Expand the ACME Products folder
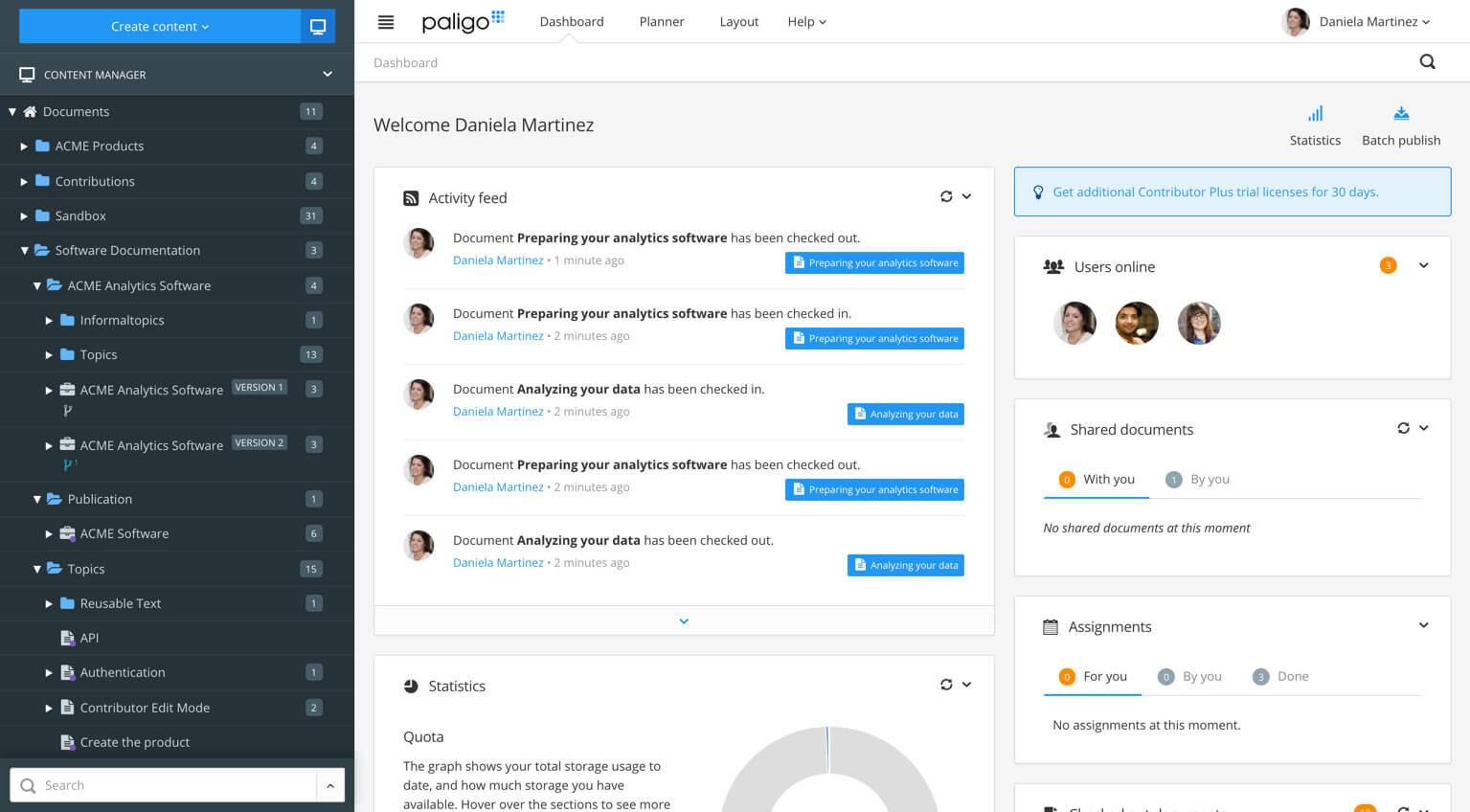 point(25,146)
